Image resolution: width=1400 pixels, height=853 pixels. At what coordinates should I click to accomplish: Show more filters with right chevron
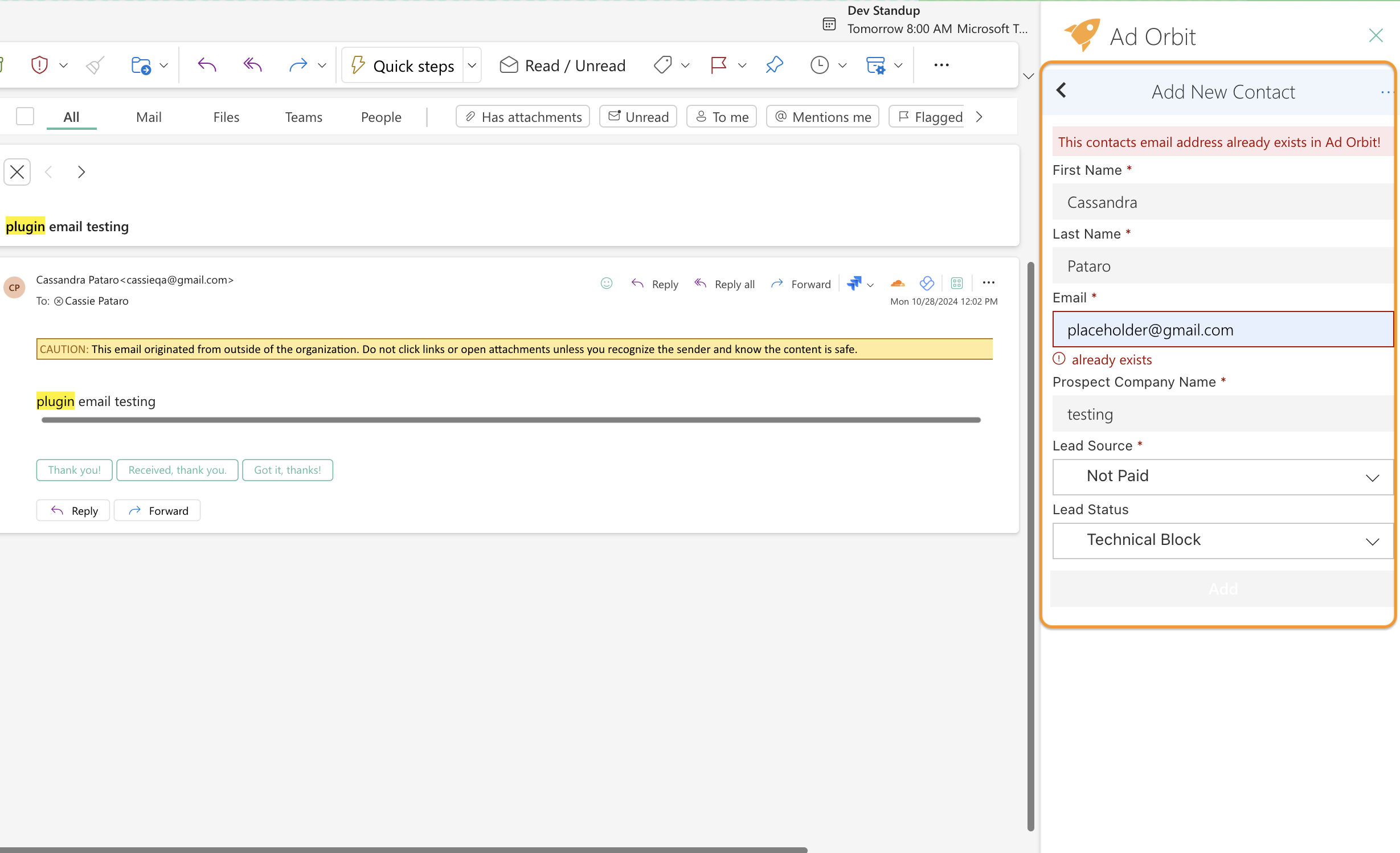tap(979, 117)
